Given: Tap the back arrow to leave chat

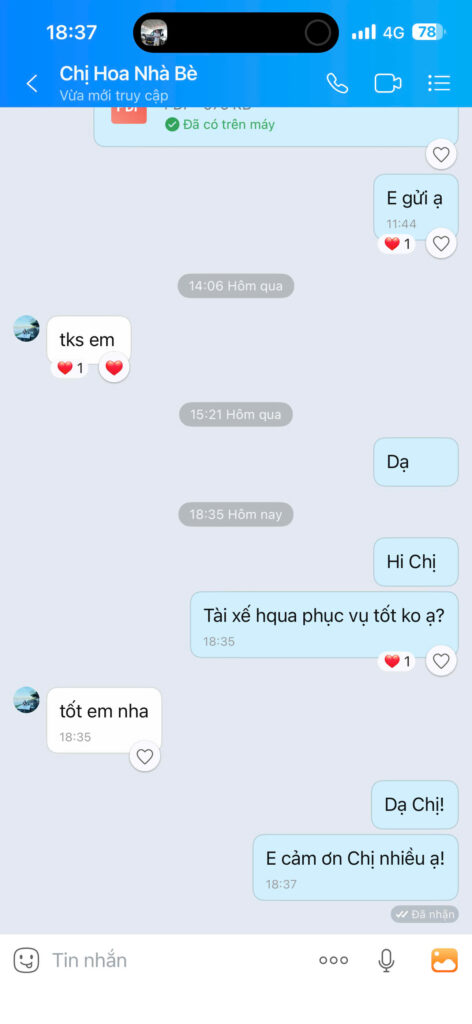Looking at the screenshot, I should [x=31, y=84].
